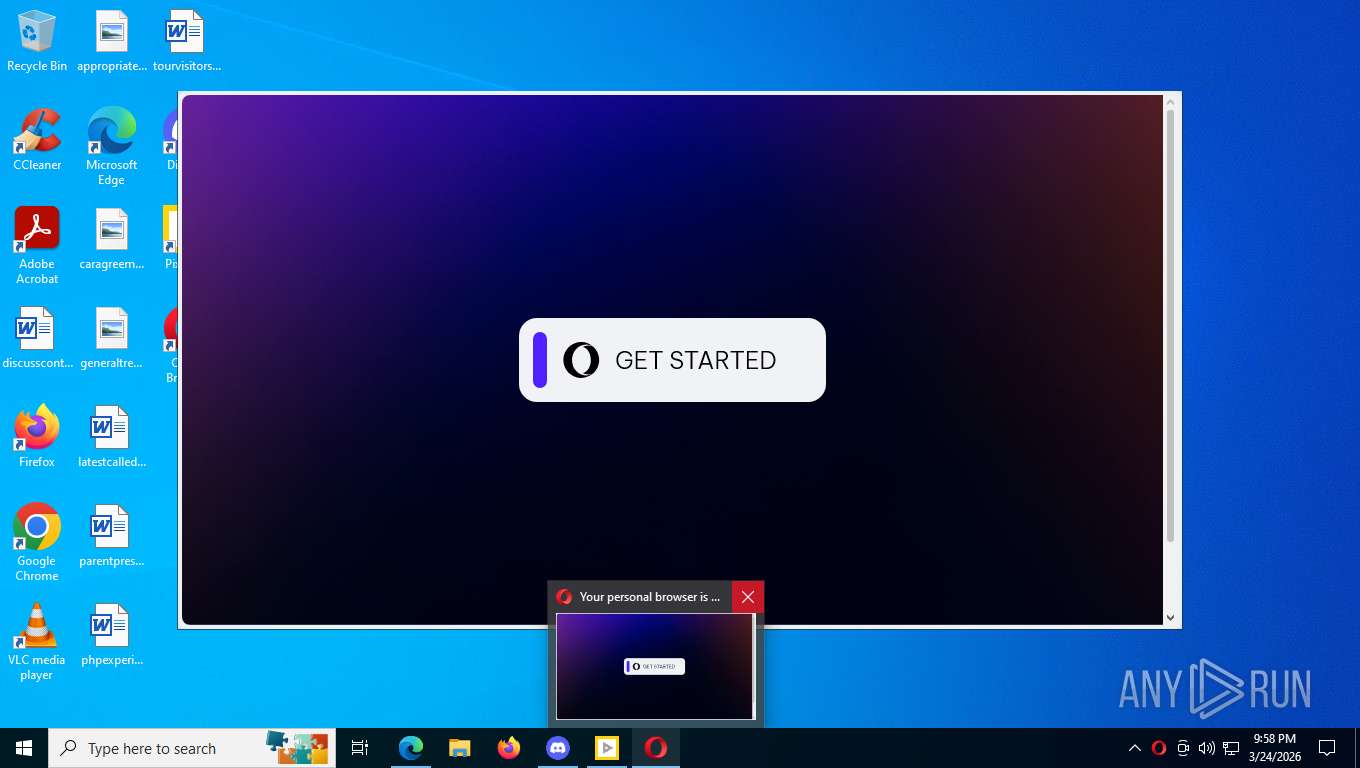
Task: Open the volume control in system tray
Action: tap(1207, 748)
